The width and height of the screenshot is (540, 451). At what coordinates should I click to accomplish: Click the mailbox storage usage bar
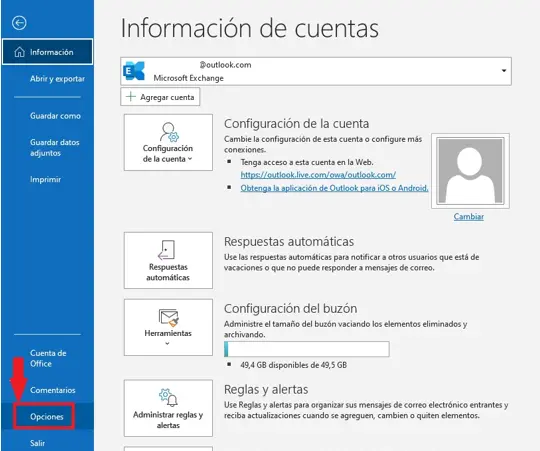pos(307,349)
